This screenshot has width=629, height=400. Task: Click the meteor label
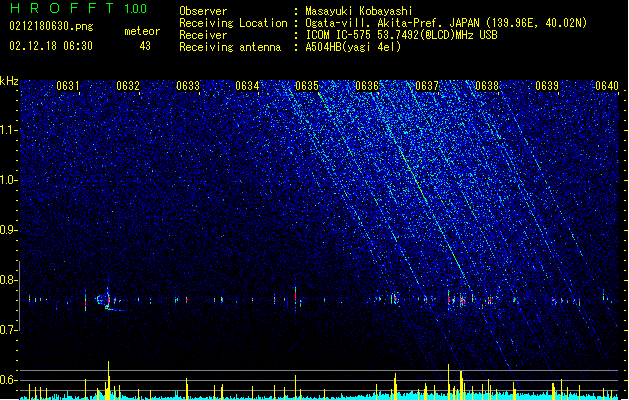pos(142,31)
